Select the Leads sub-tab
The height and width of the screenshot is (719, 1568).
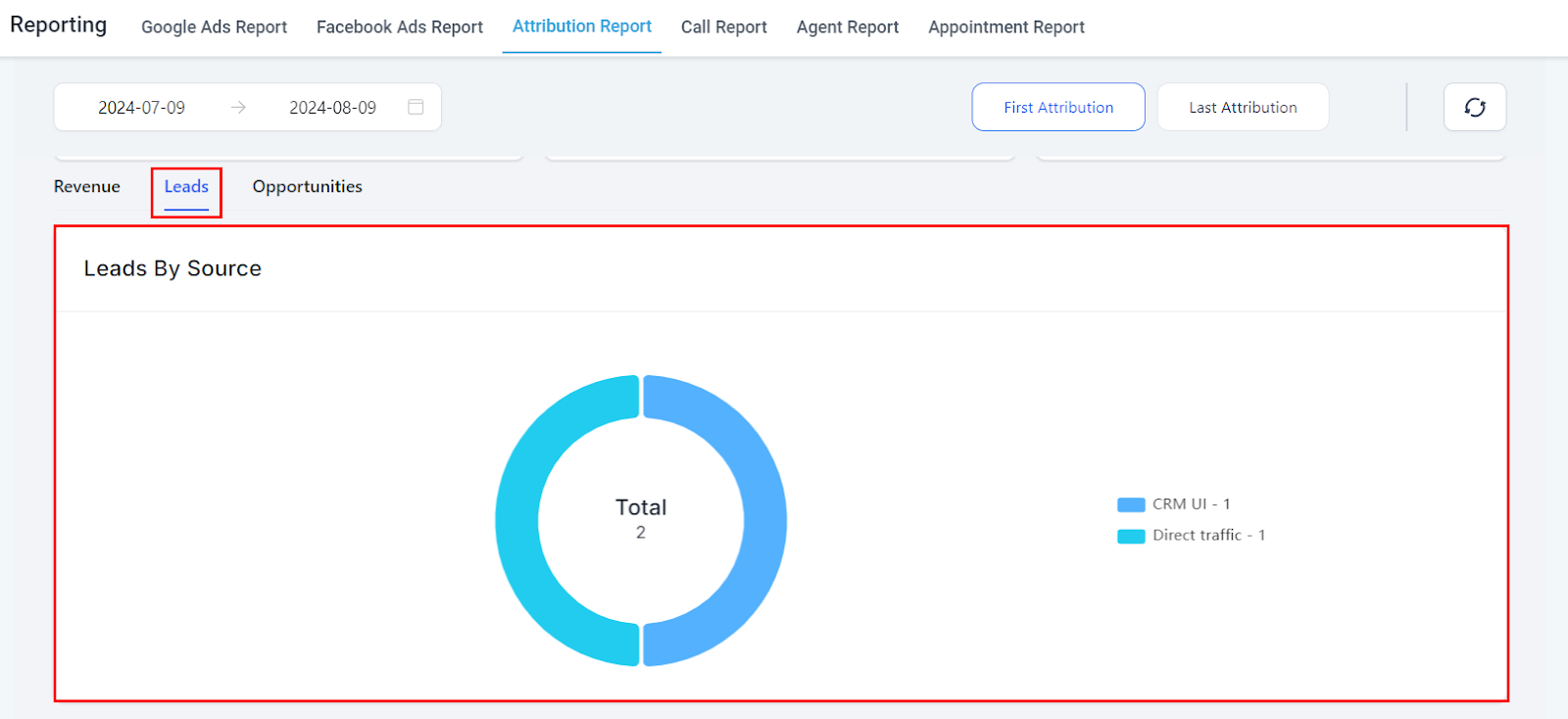(x=186, y=186)
